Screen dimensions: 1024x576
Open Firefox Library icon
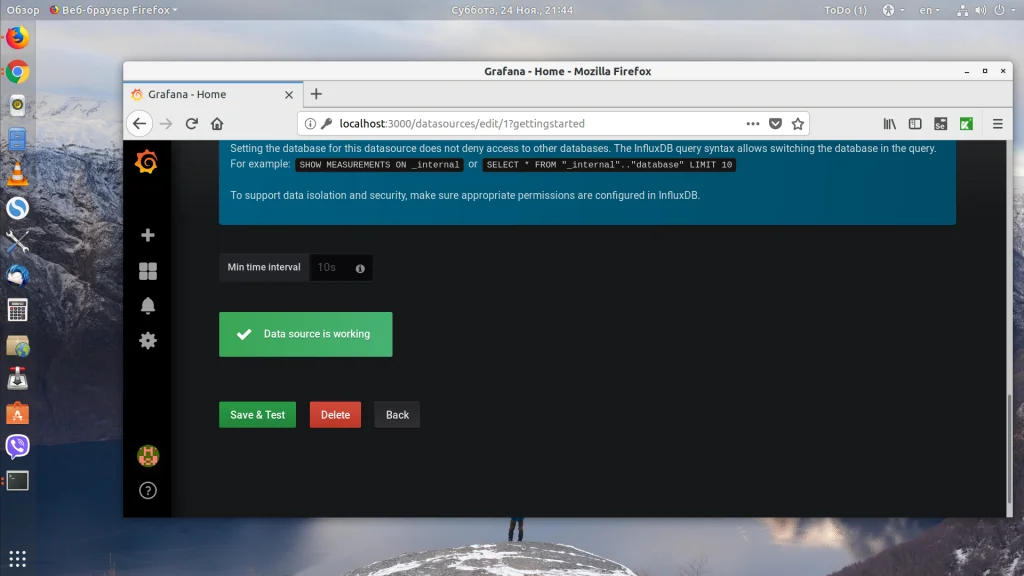[x=889, y=123]
